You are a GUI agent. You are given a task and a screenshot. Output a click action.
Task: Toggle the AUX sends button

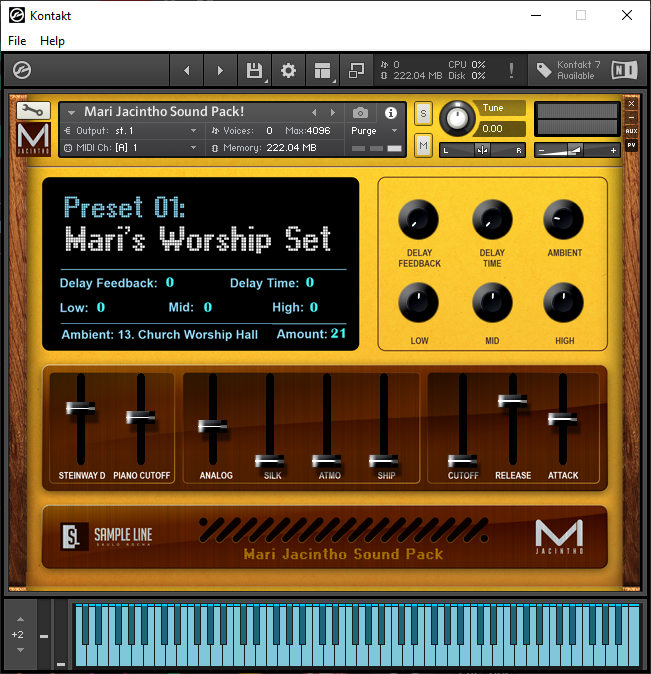(631, 131)
